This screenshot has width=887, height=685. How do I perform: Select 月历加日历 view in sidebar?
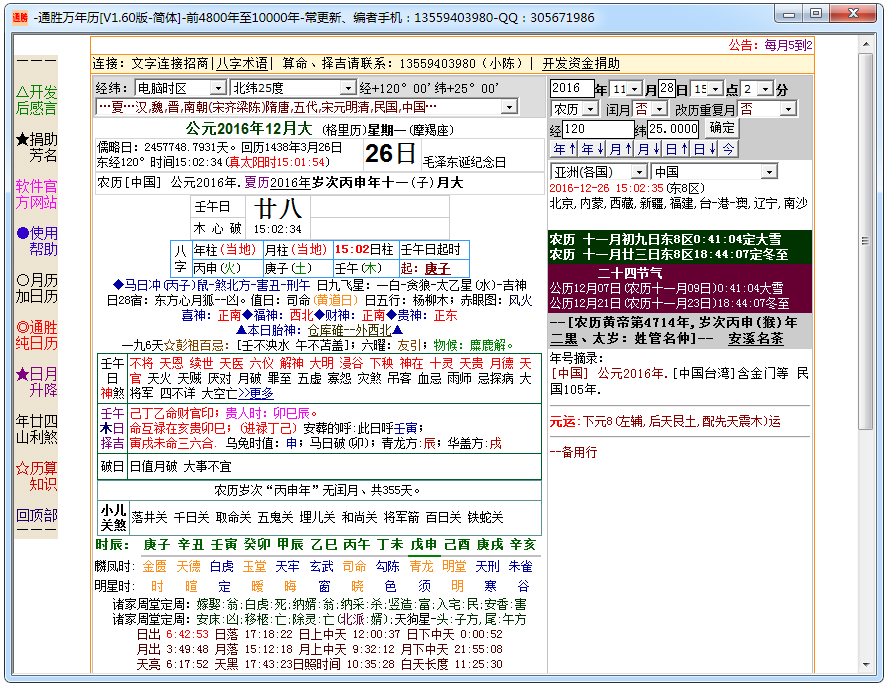(37, 288)
